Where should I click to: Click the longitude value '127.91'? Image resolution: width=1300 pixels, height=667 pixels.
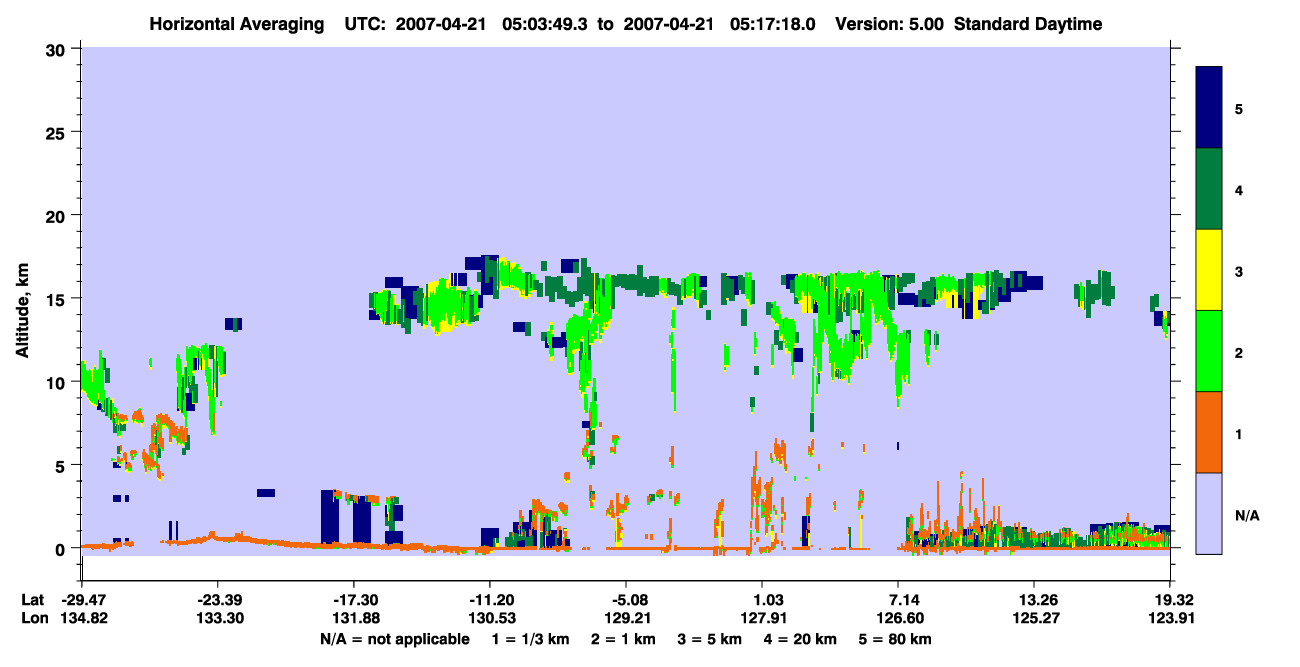762,618
